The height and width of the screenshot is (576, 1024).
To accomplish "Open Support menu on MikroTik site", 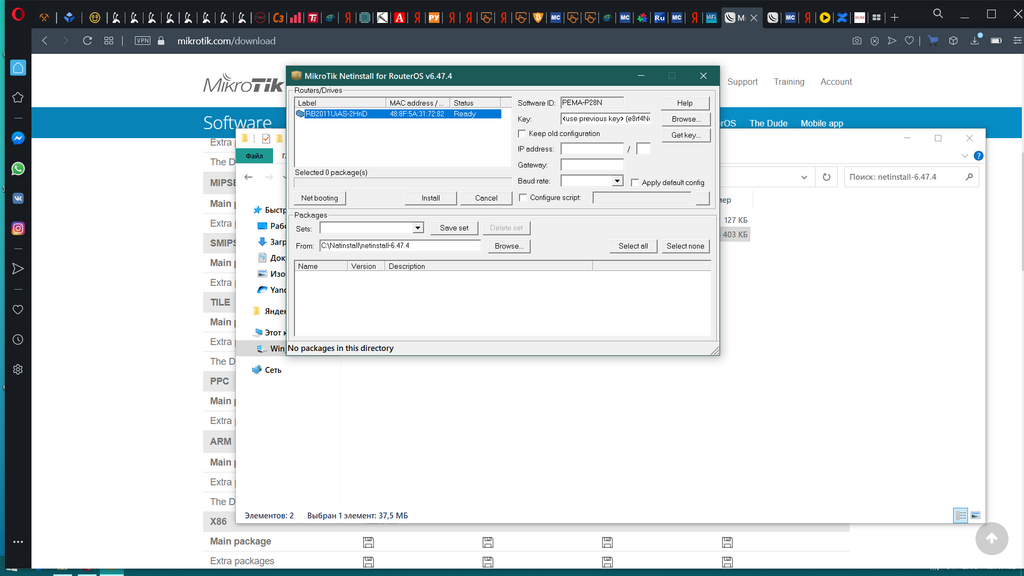I will 742,82.
